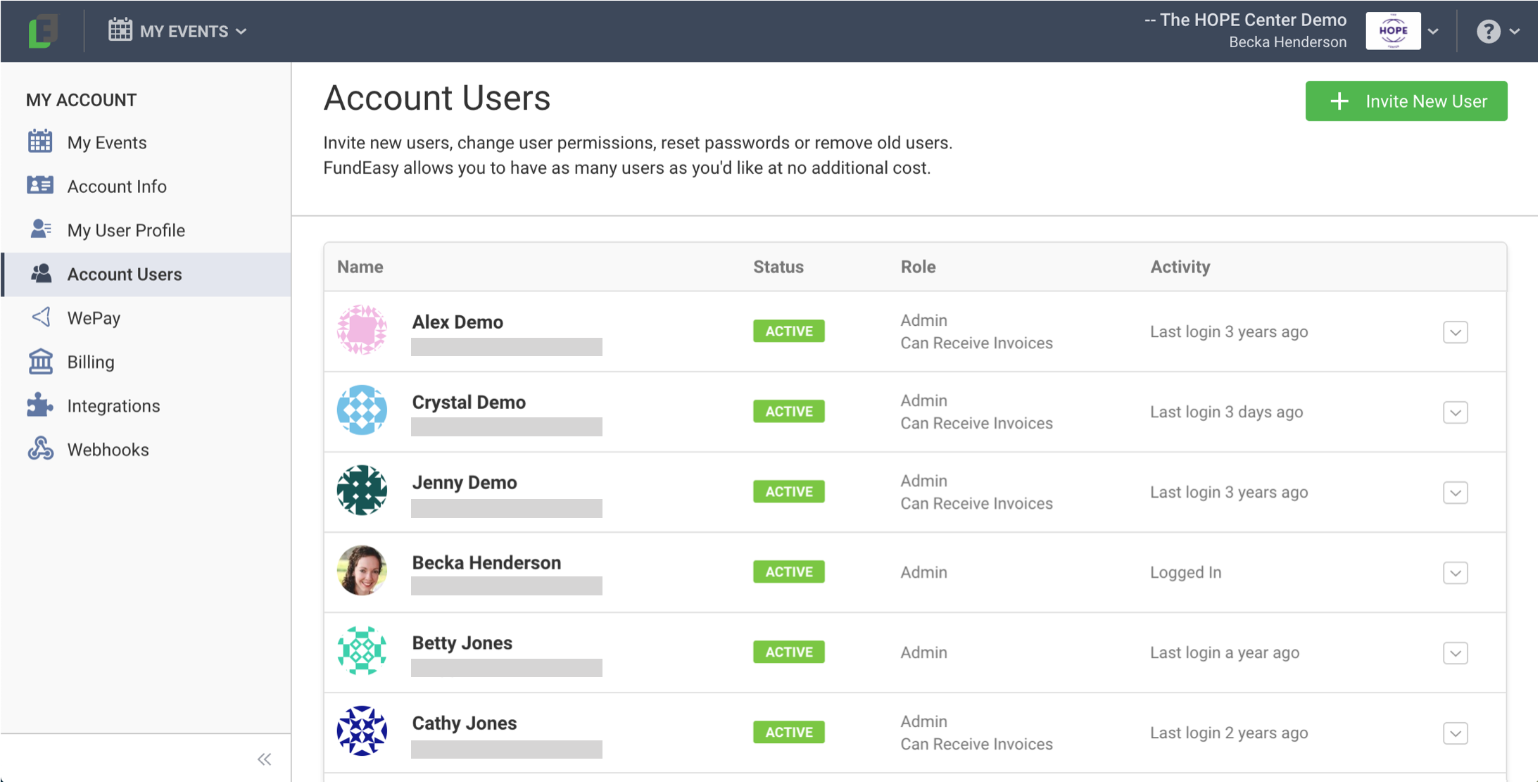The width and height of the screenshot is (1540, 784).
Task: Click Jenny Demo's user name
Action: (465, 483)
